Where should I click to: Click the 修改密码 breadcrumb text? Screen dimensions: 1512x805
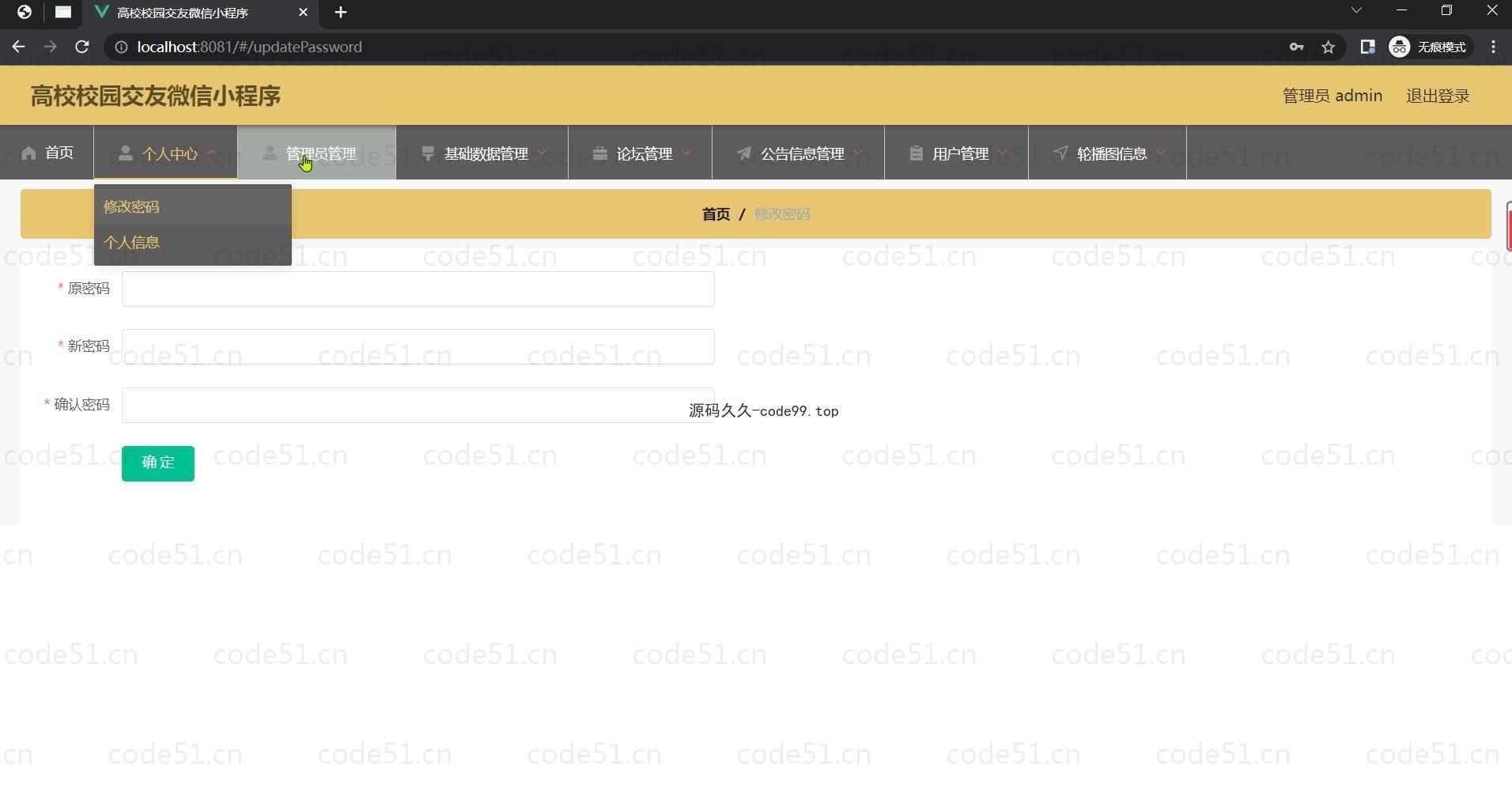pyautogui.click(x=782, y=214)
